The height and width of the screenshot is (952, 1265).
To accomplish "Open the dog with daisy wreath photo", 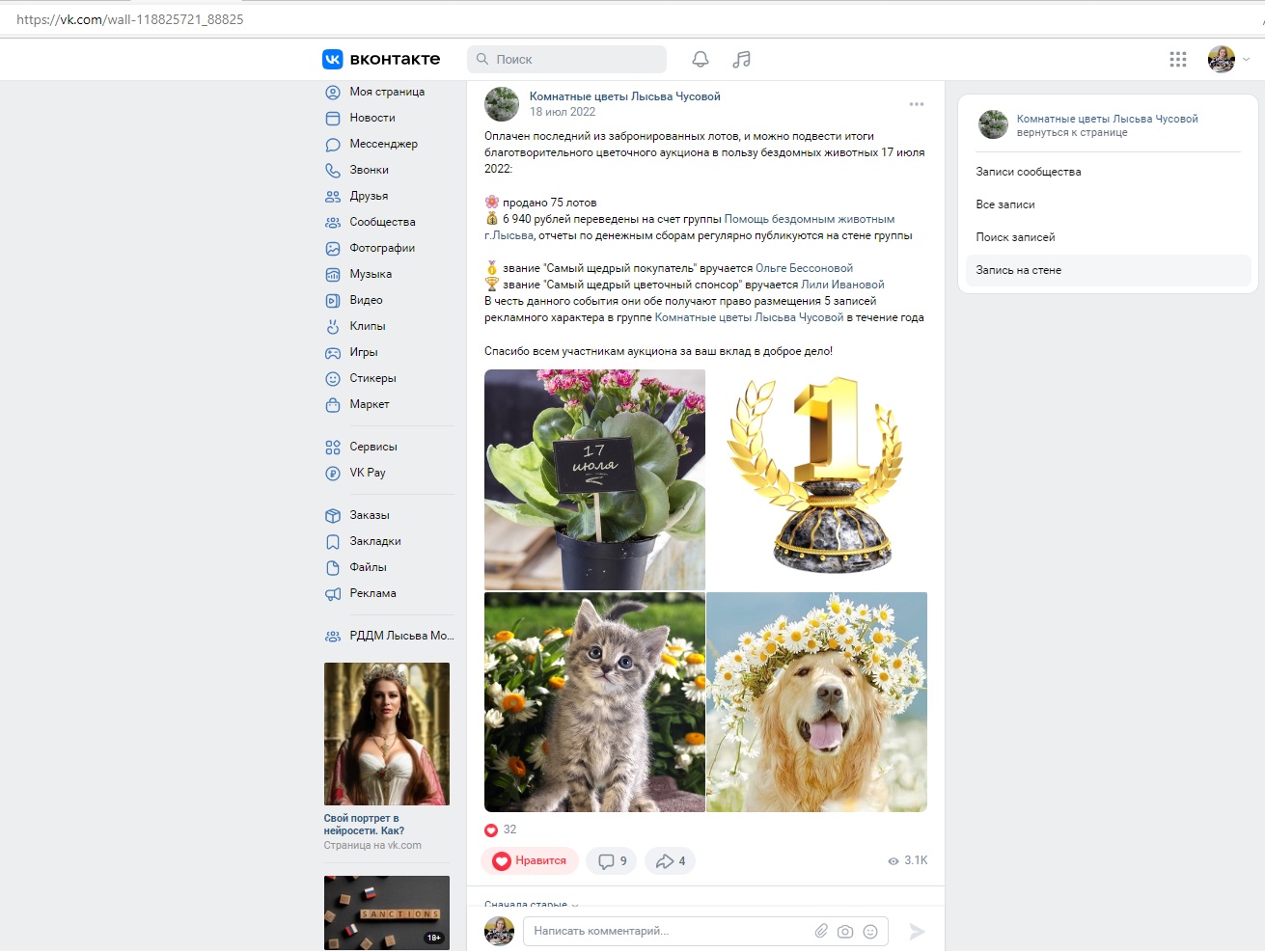I will (x=817, y=702).
